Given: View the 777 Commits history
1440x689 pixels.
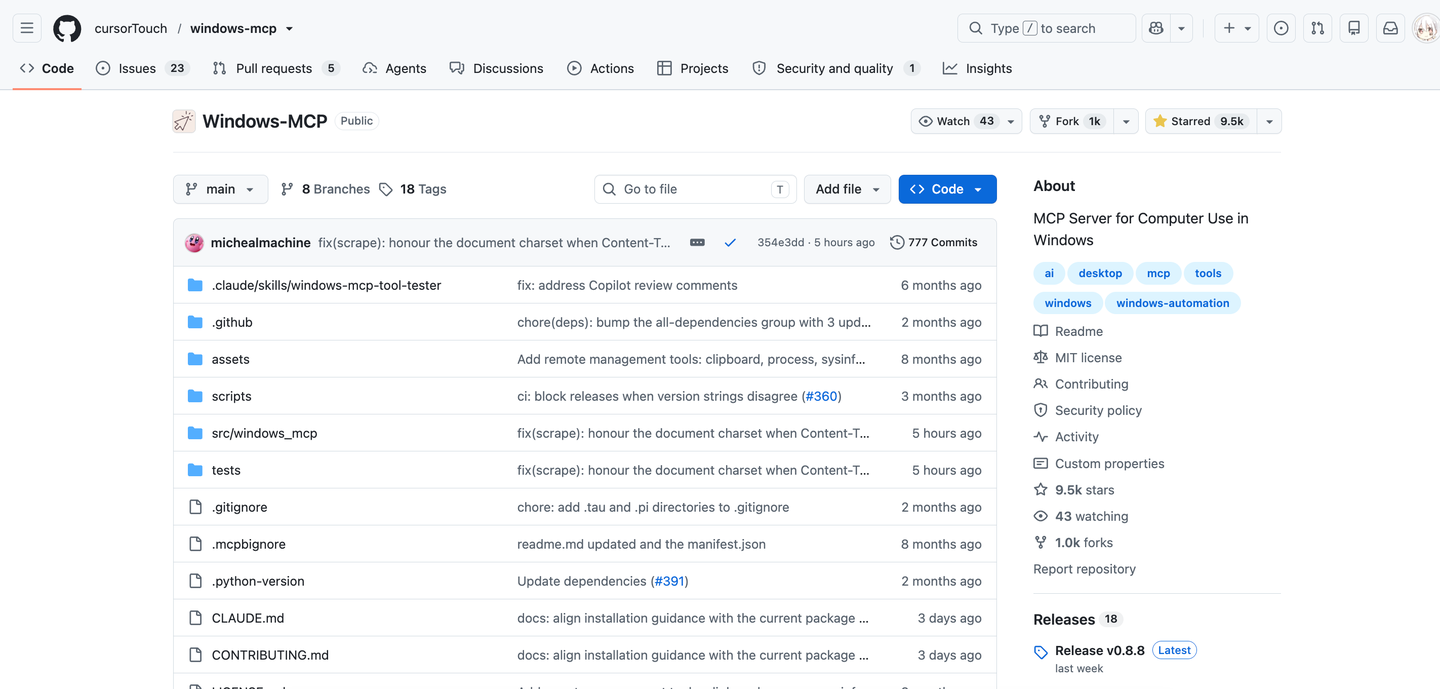Looking at the screenshot, I should (934, 243).
